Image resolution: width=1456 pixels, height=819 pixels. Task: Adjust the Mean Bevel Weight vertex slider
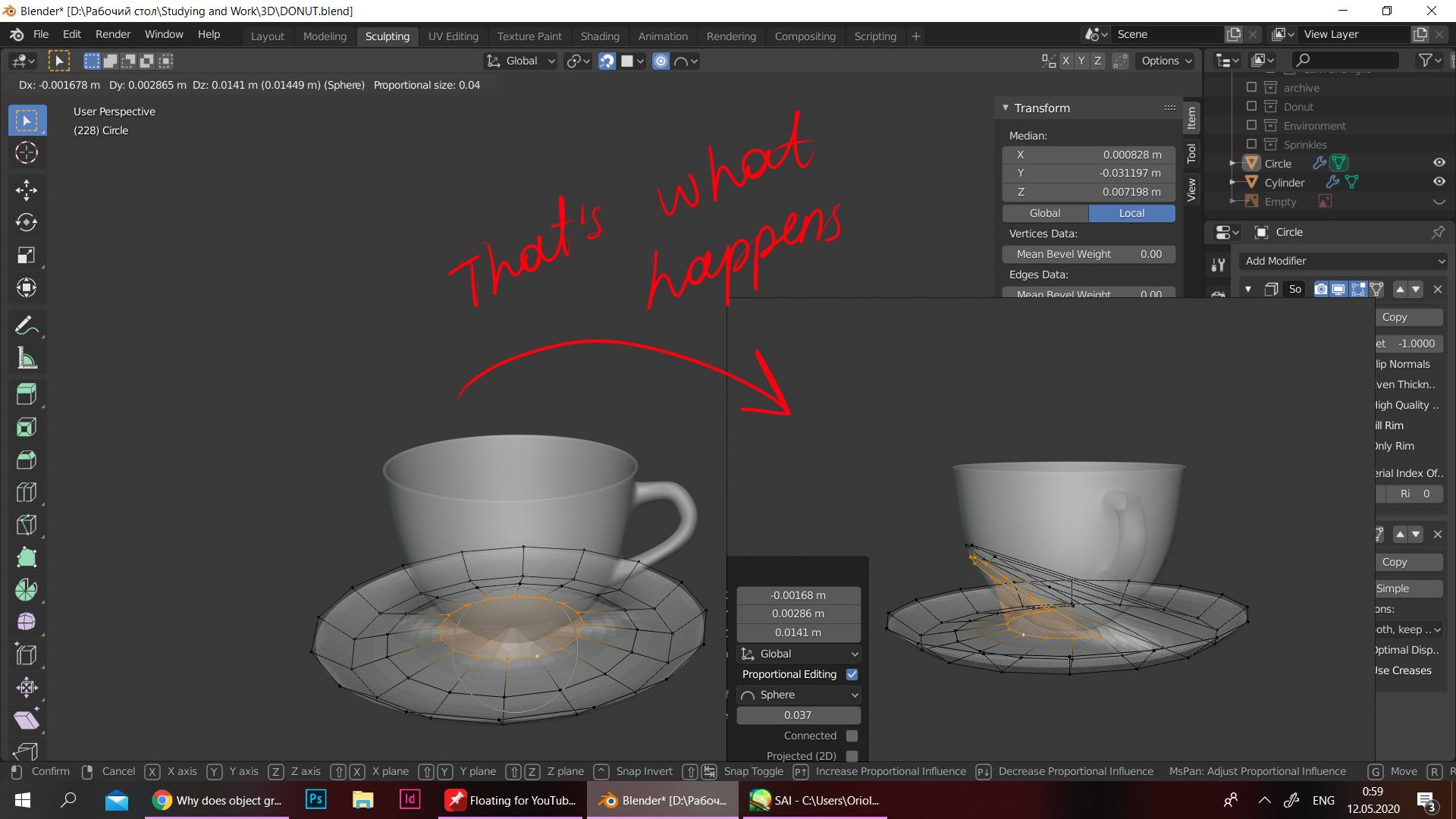pyautogui.click(x=1089, y=254)
